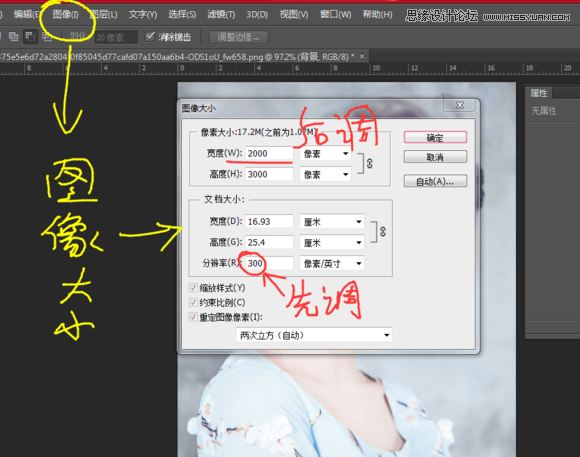Screen dimensions: 580x457
Task: Click pixel 高度(H) field showing 3000
Action: coord(269,174)
